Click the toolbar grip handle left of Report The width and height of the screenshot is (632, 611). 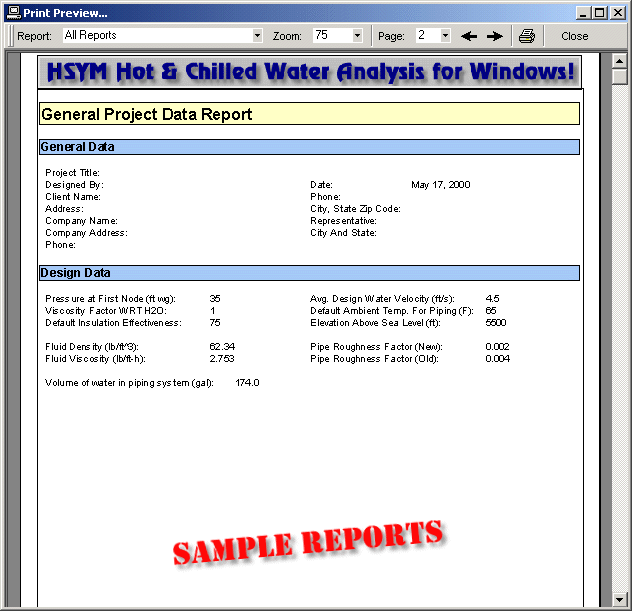(10, 36)
